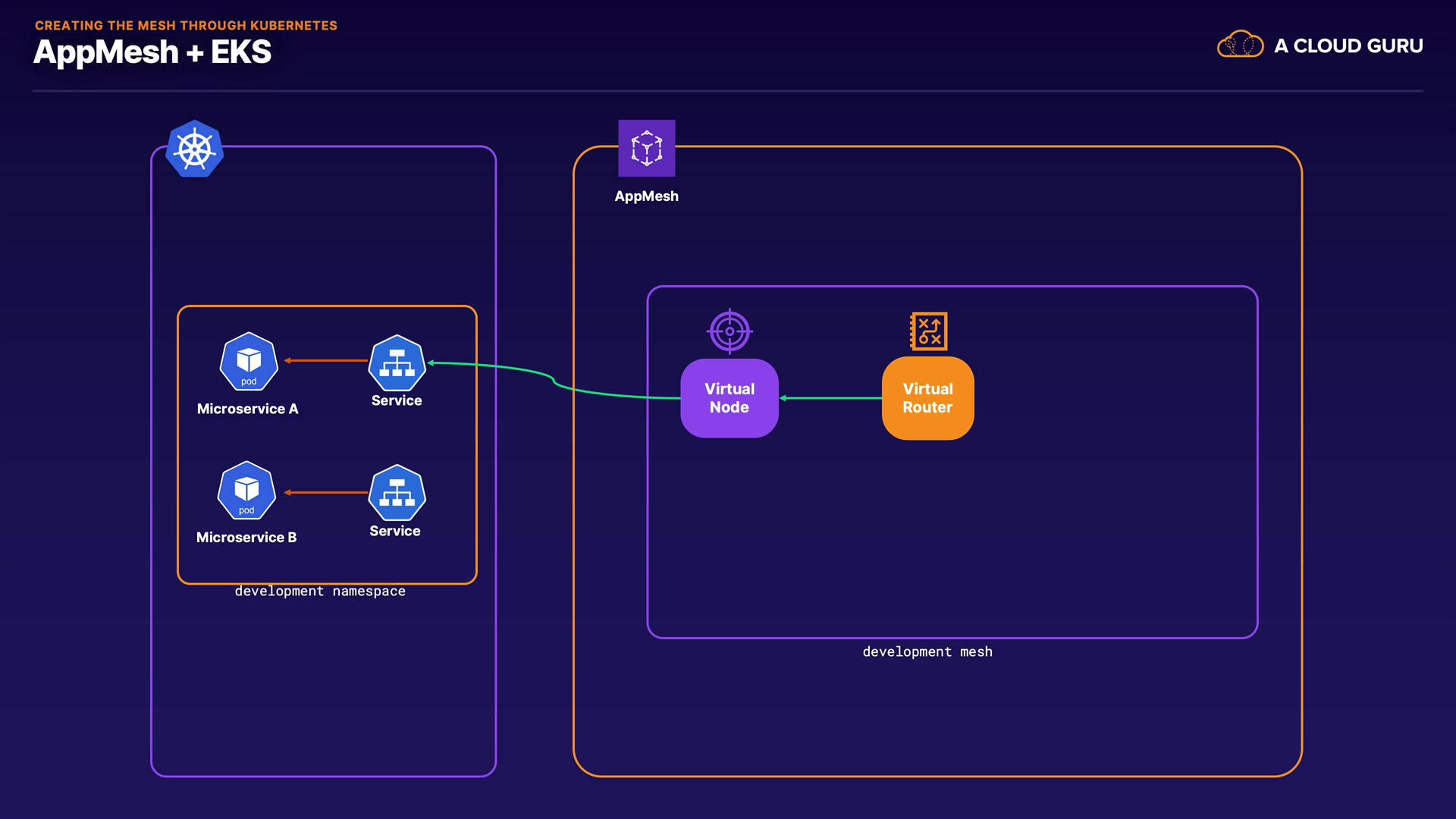Image resolution: width=1456 pixels, height=819 pixels.
Task: Click the Creating the Mesh Through Kubernetes subtitle
Action: point(186,26)
